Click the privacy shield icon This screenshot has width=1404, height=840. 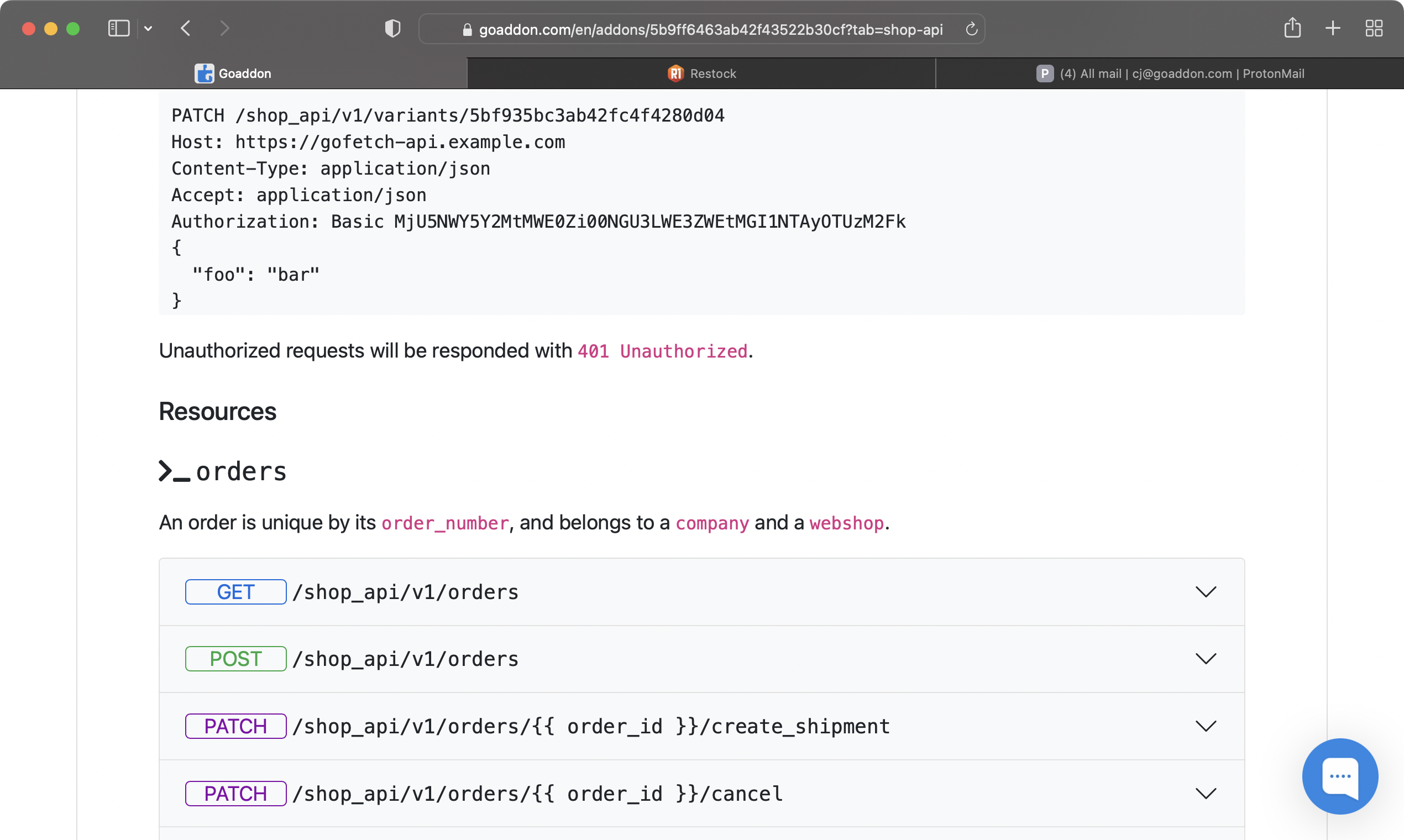[392, 28]
